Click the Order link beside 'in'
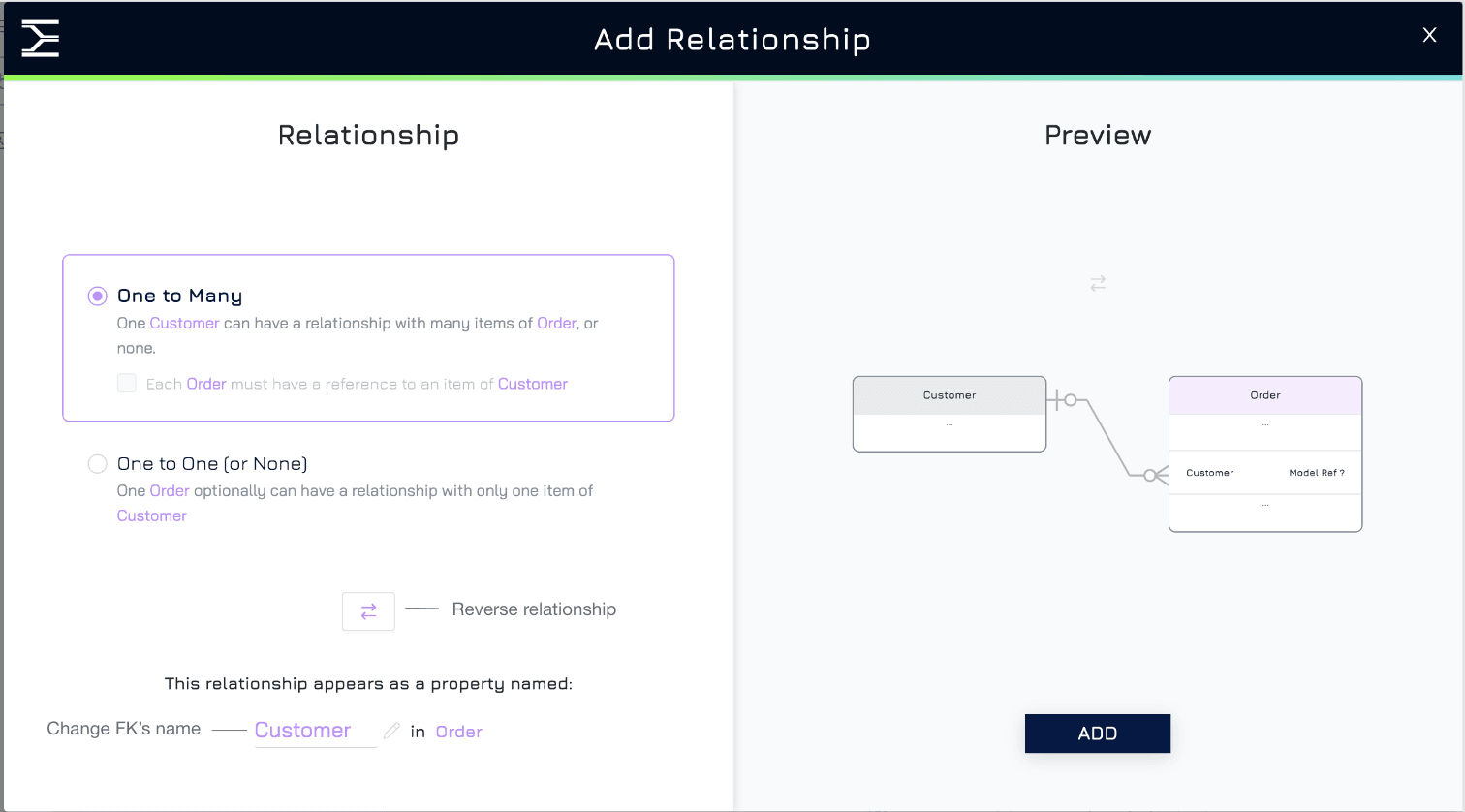The image size is (1465, 812). [x=458, y=732]
